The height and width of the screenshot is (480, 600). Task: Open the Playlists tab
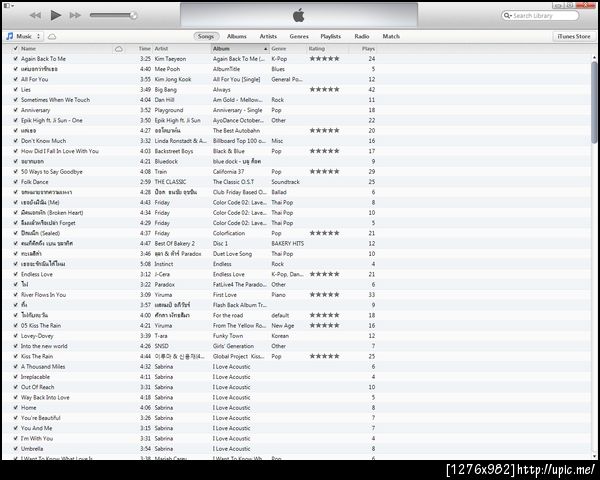coord(330,36)
